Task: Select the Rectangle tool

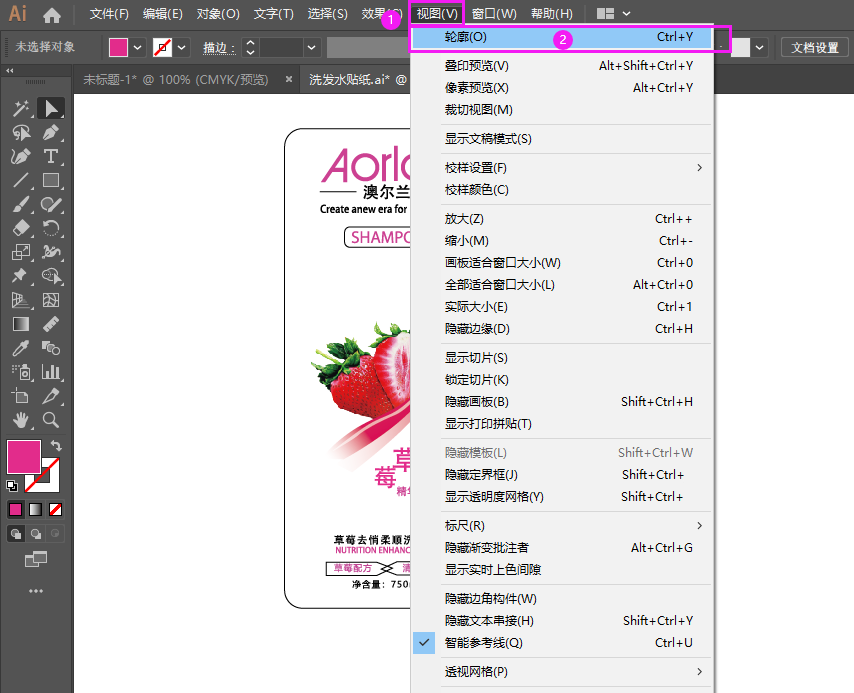Action: pos(52,179)
